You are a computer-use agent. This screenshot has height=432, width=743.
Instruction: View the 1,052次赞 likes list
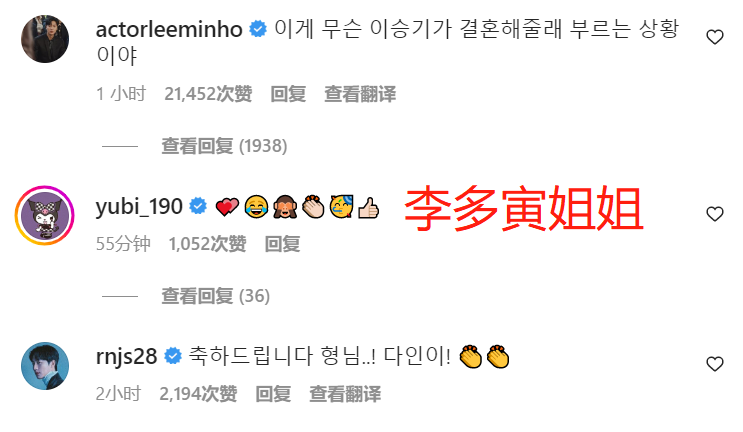tap(208, 244)
